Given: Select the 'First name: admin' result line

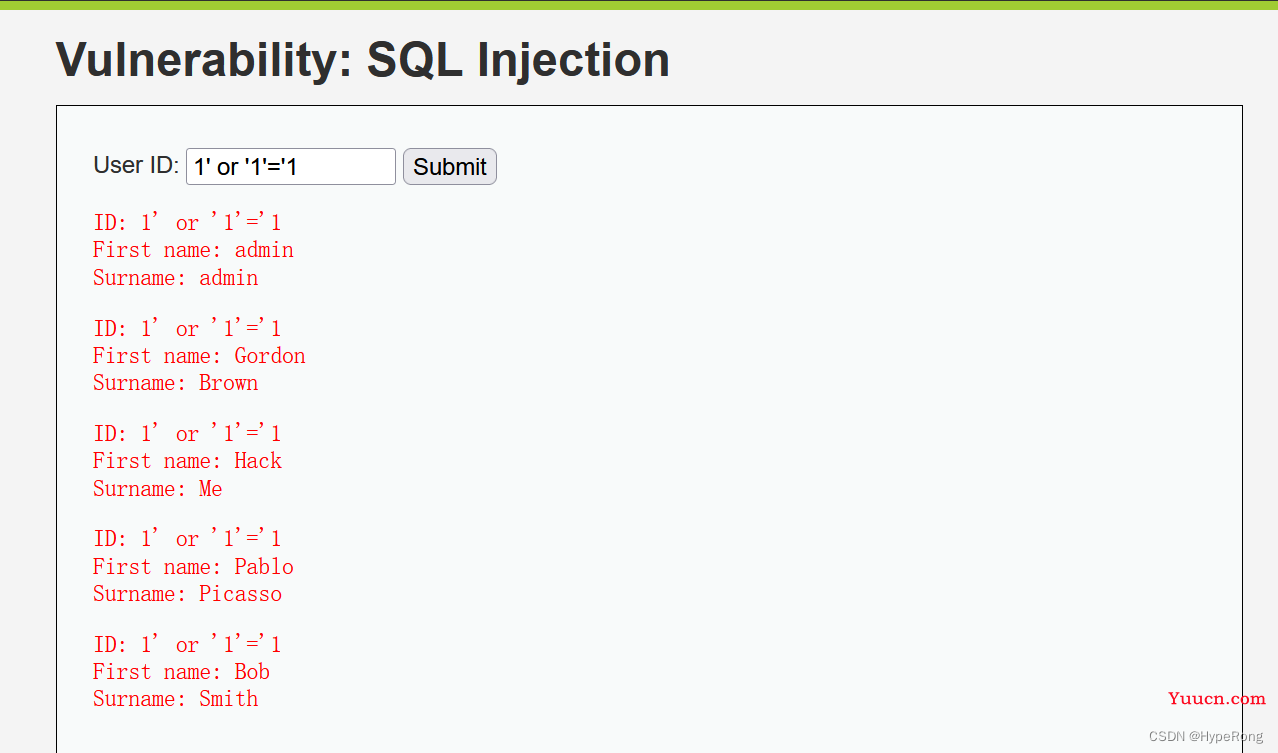Looking at the screenshot, I should coord(193,250).
